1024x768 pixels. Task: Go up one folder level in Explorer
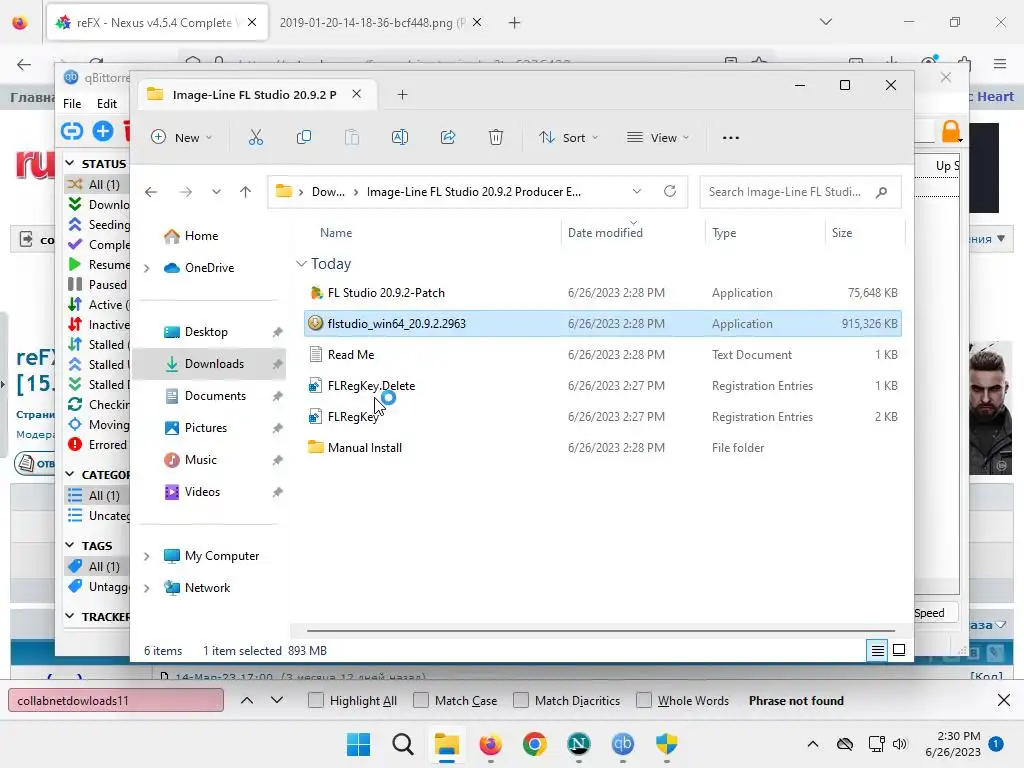(246, 192)
